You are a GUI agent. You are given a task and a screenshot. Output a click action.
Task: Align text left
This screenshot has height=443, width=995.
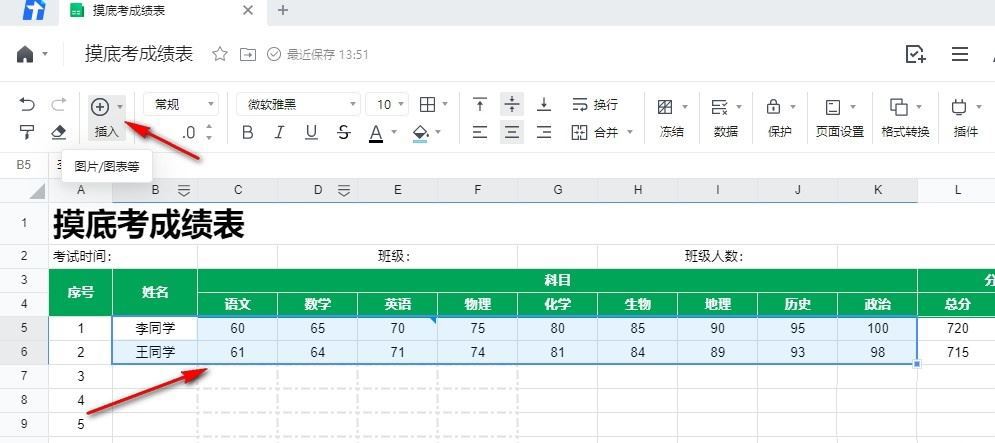[480, 132]
